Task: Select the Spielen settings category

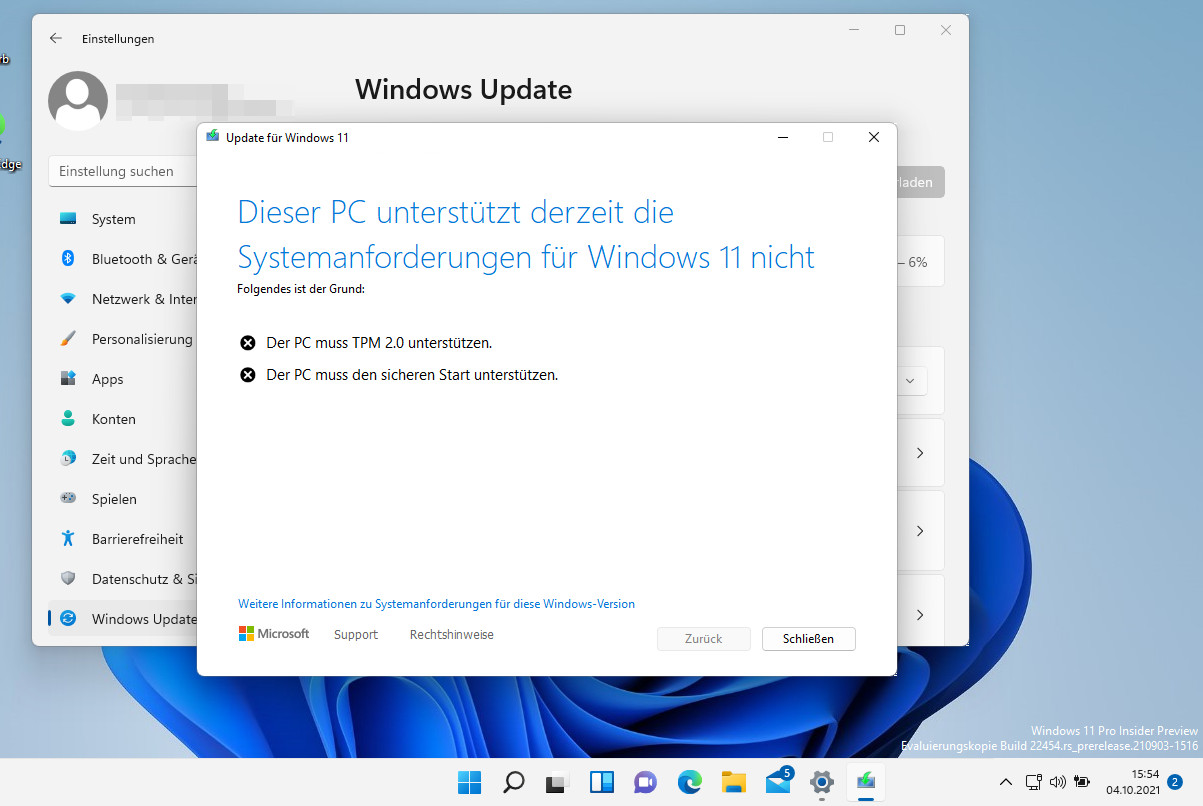Action: pyautogui.click(x=122, y=499)
